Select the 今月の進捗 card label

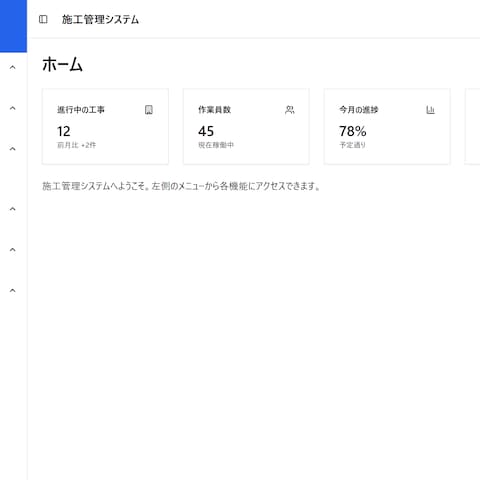click(x=359, y=110)
